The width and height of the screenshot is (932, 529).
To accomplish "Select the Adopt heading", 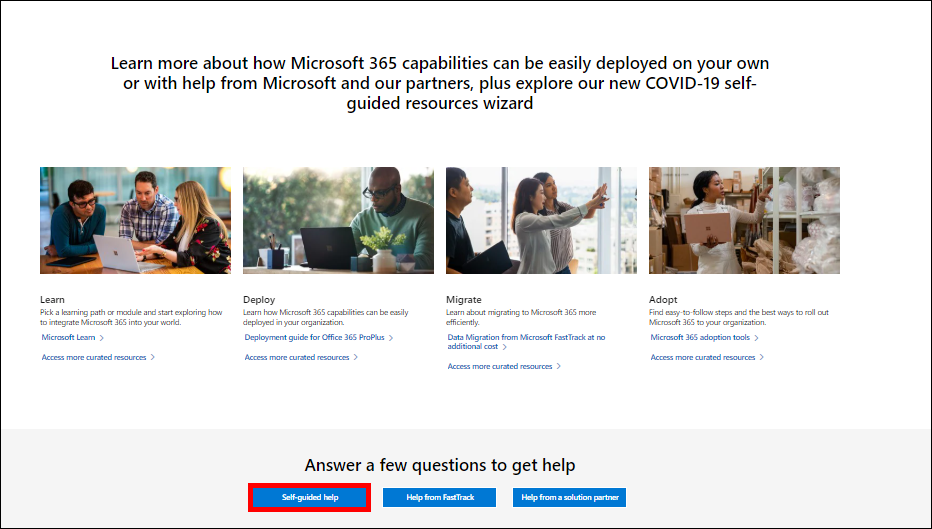I will tap(663, 300).
